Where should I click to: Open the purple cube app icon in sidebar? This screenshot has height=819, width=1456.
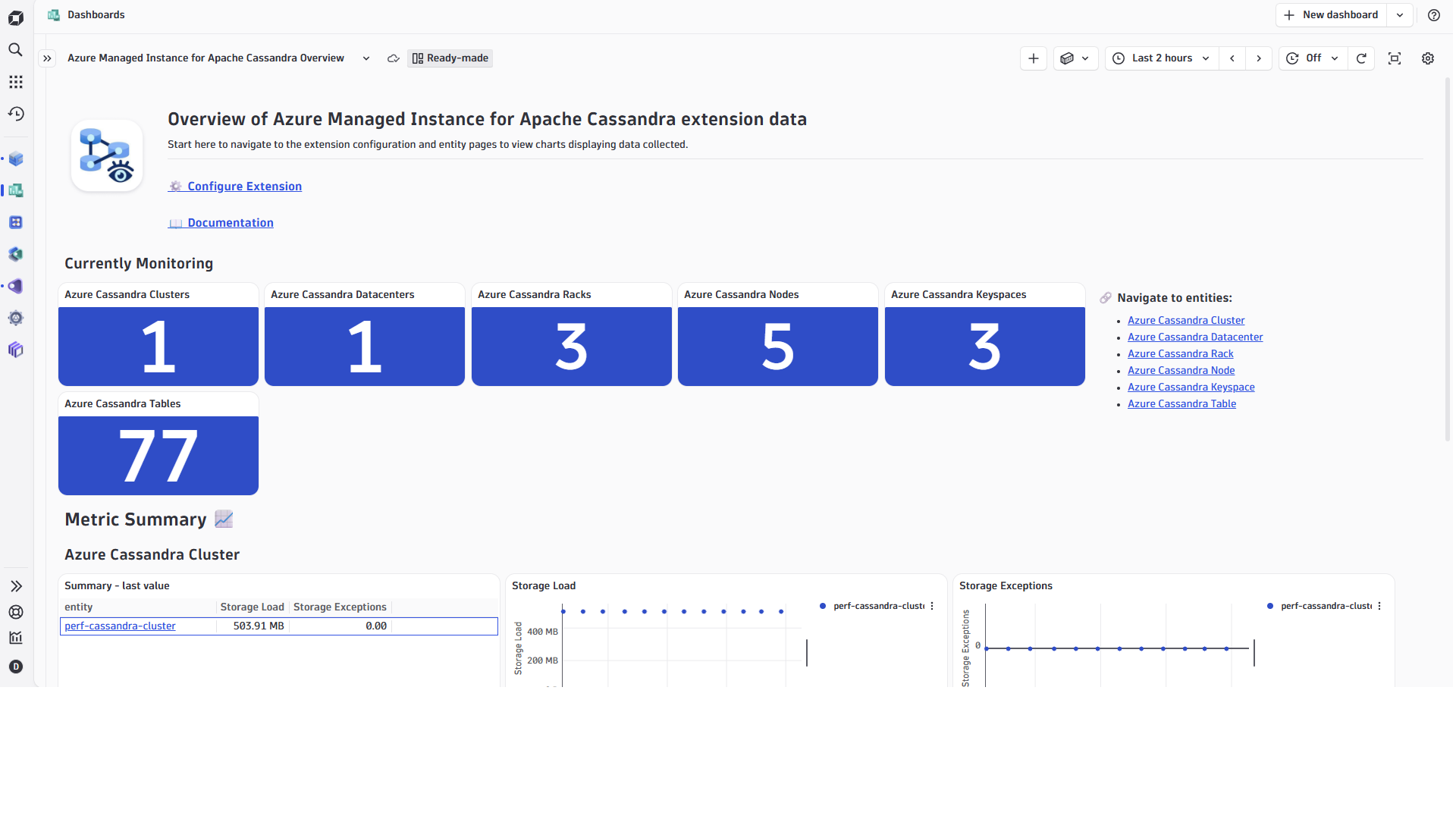(16, 350)
